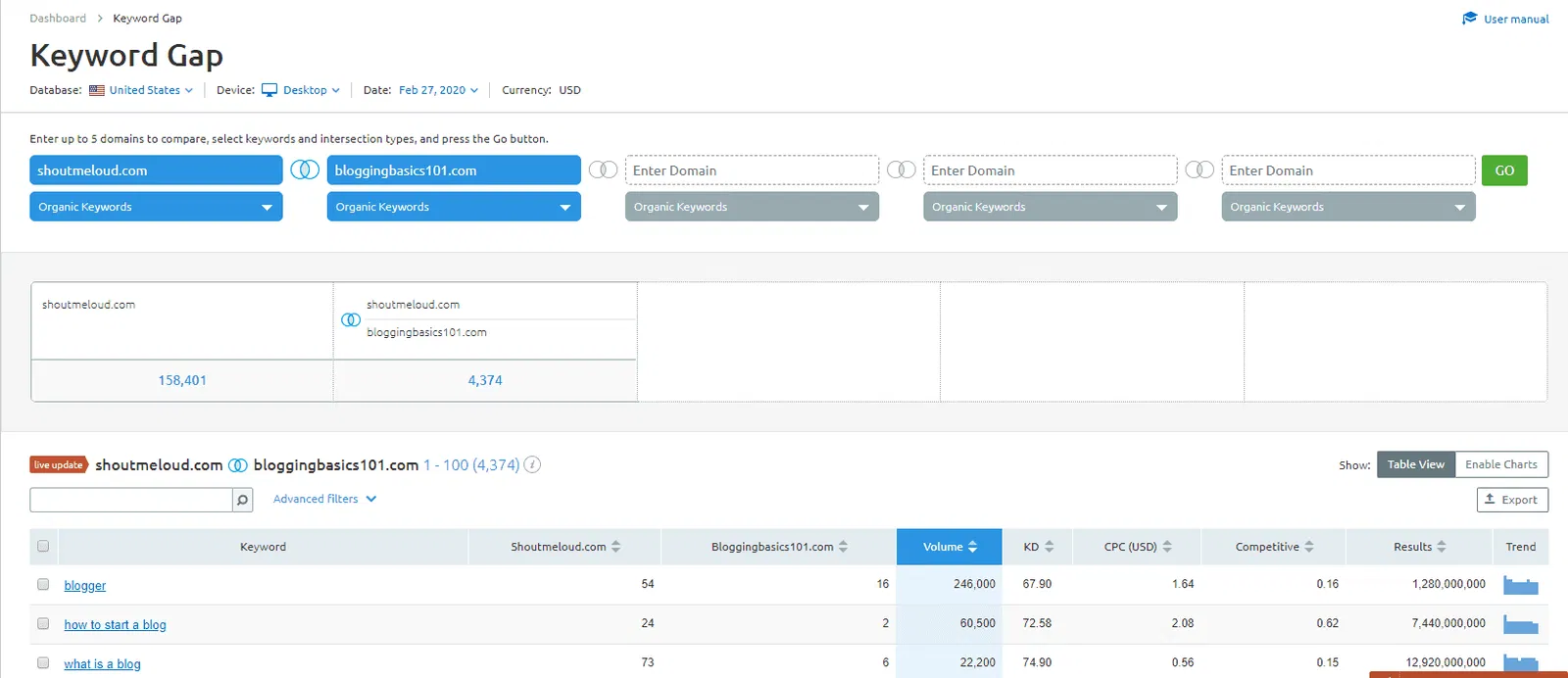Click the 158,401 keyword count
Image resolution: width=1568 pixels, height=678 pixels.
pyautogui.click(x=182, y=380)
